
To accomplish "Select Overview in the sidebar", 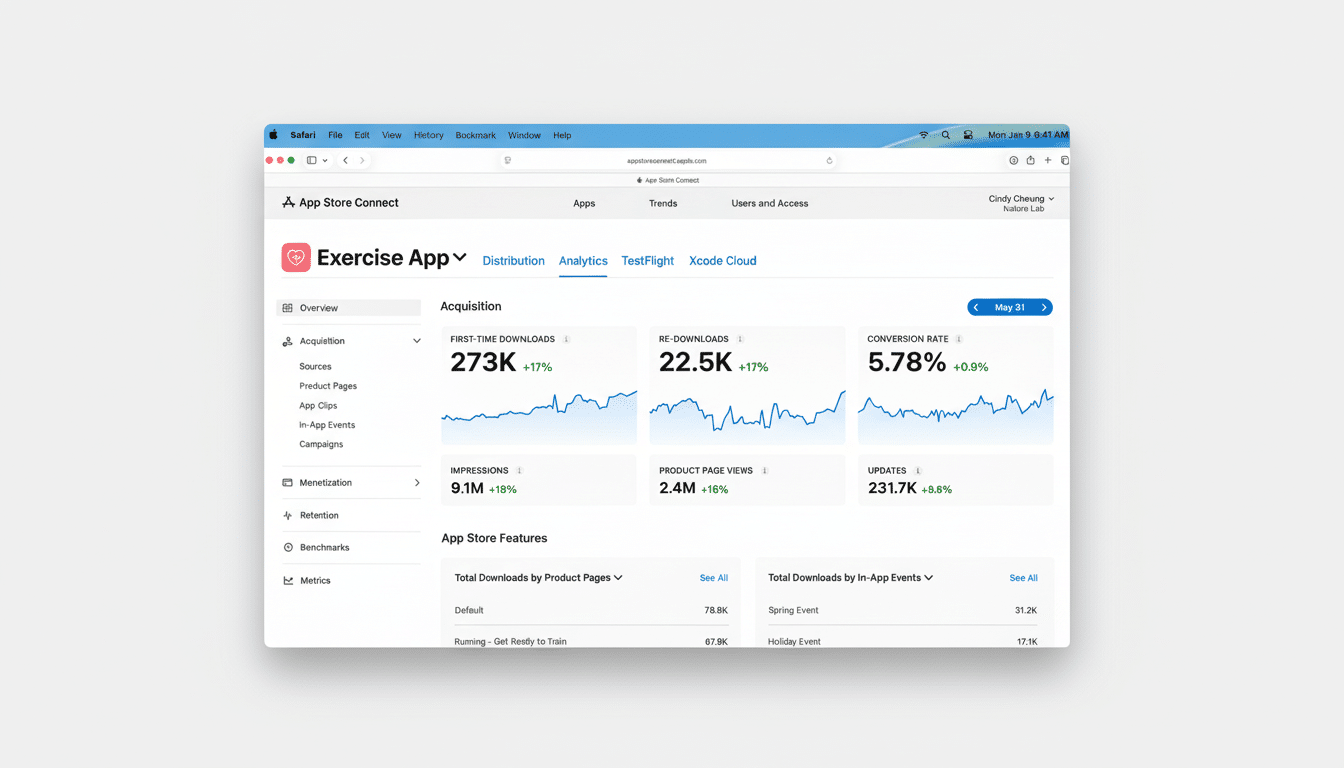I will point(349,308).
